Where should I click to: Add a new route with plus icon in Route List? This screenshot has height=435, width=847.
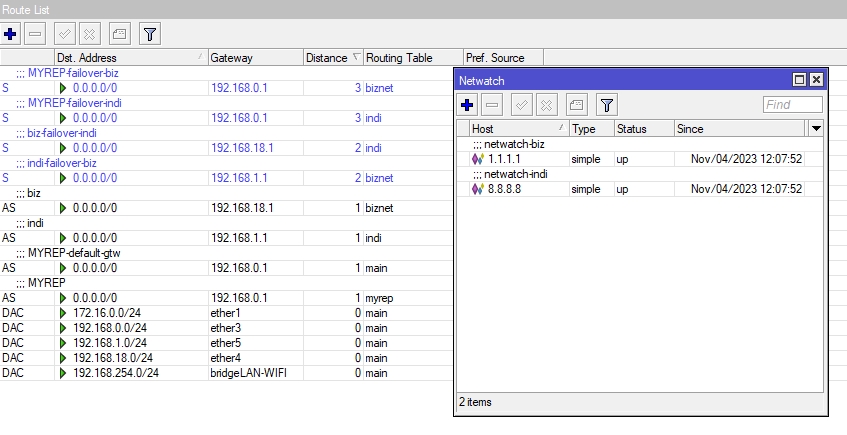pyautogui.click(x=10, y=34)
